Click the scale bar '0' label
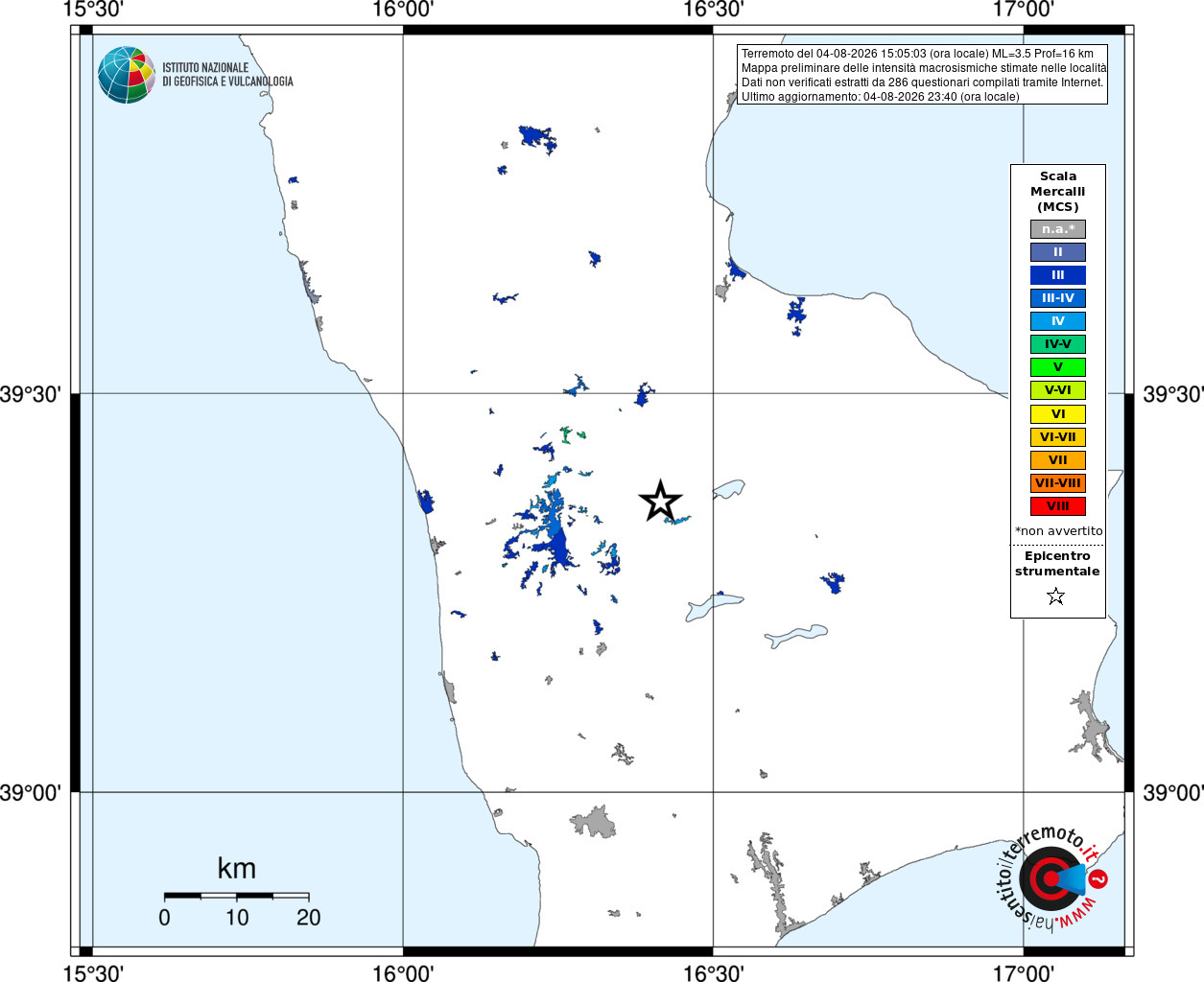Viewport: 1204px width, 982px height. (165, 918)
